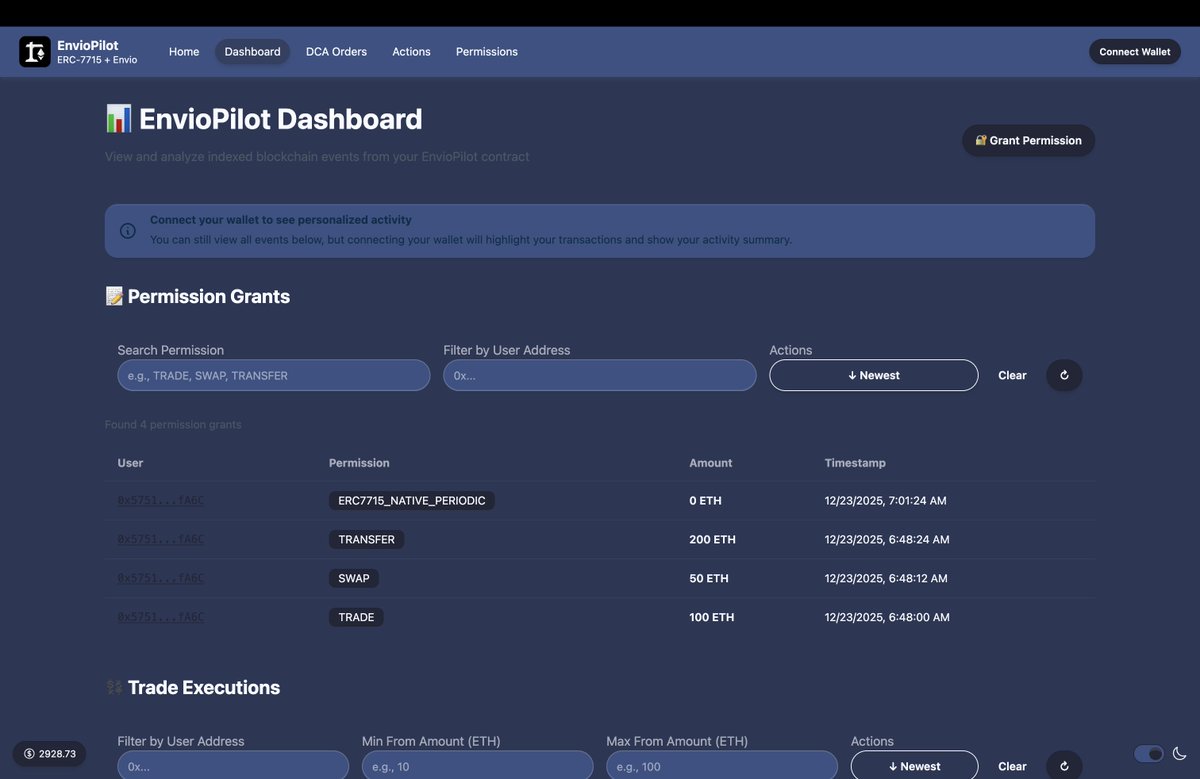Click the 50 ETH amount cell
Viewport: 1200px width, 779px height.
point(709,579)
